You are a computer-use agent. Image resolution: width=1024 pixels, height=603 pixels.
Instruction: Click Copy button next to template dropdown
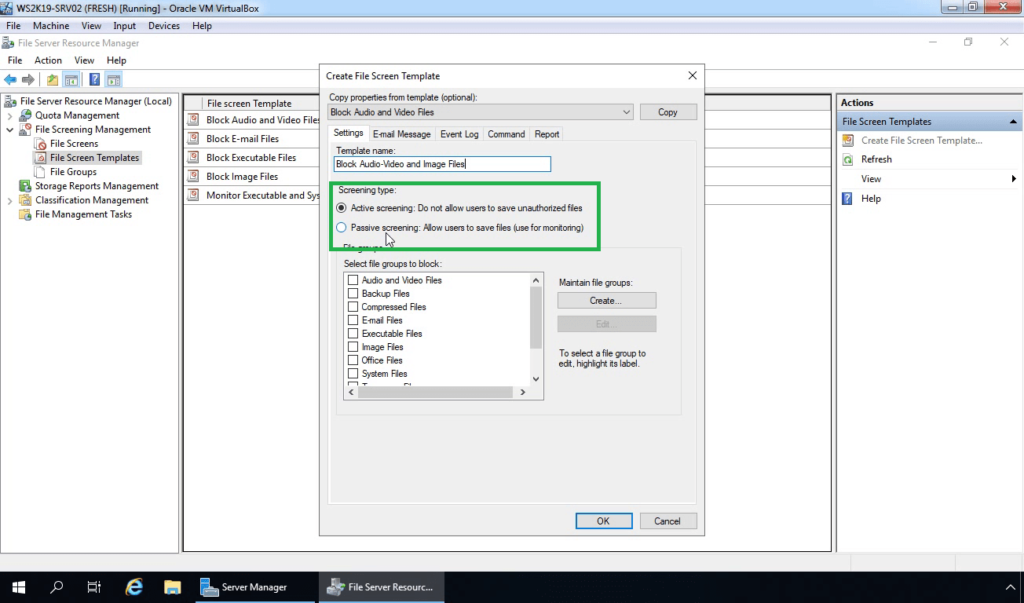click(x=668, y=112)
